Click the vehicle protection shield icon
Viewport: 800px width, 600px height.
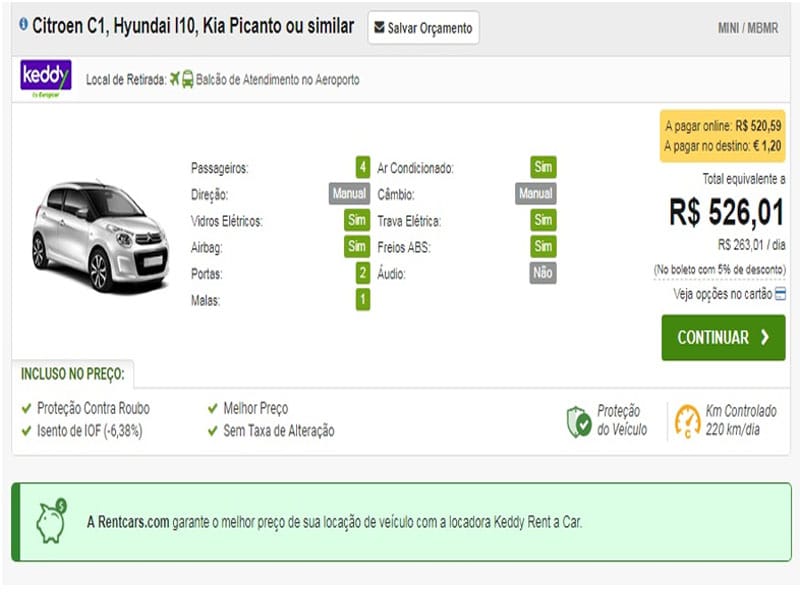[x=579, y=422]
